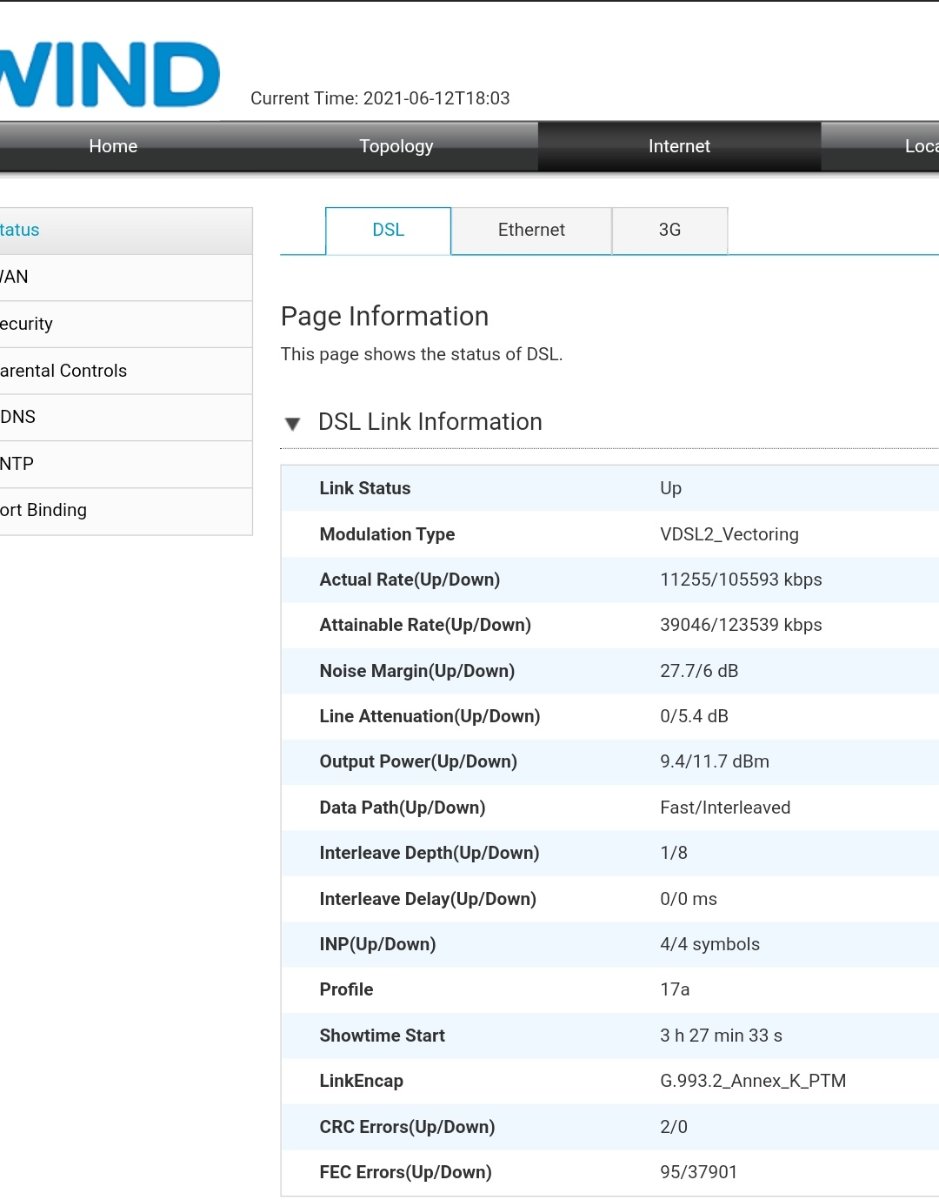Click the Showtime Start label

pyautogui.click(x=382, y=1036)
